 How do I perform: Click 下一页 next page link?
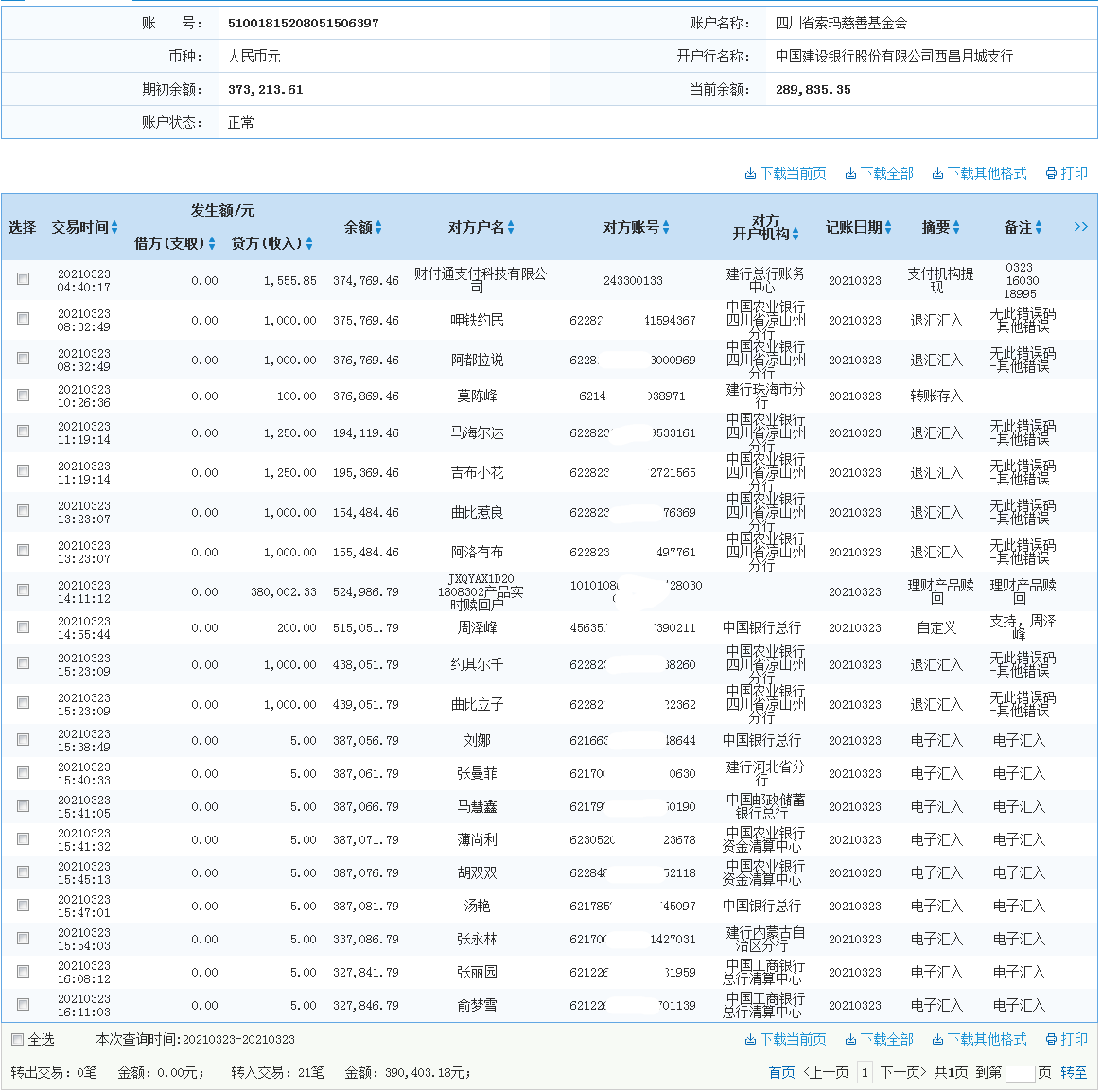(x=902, y=1073)
